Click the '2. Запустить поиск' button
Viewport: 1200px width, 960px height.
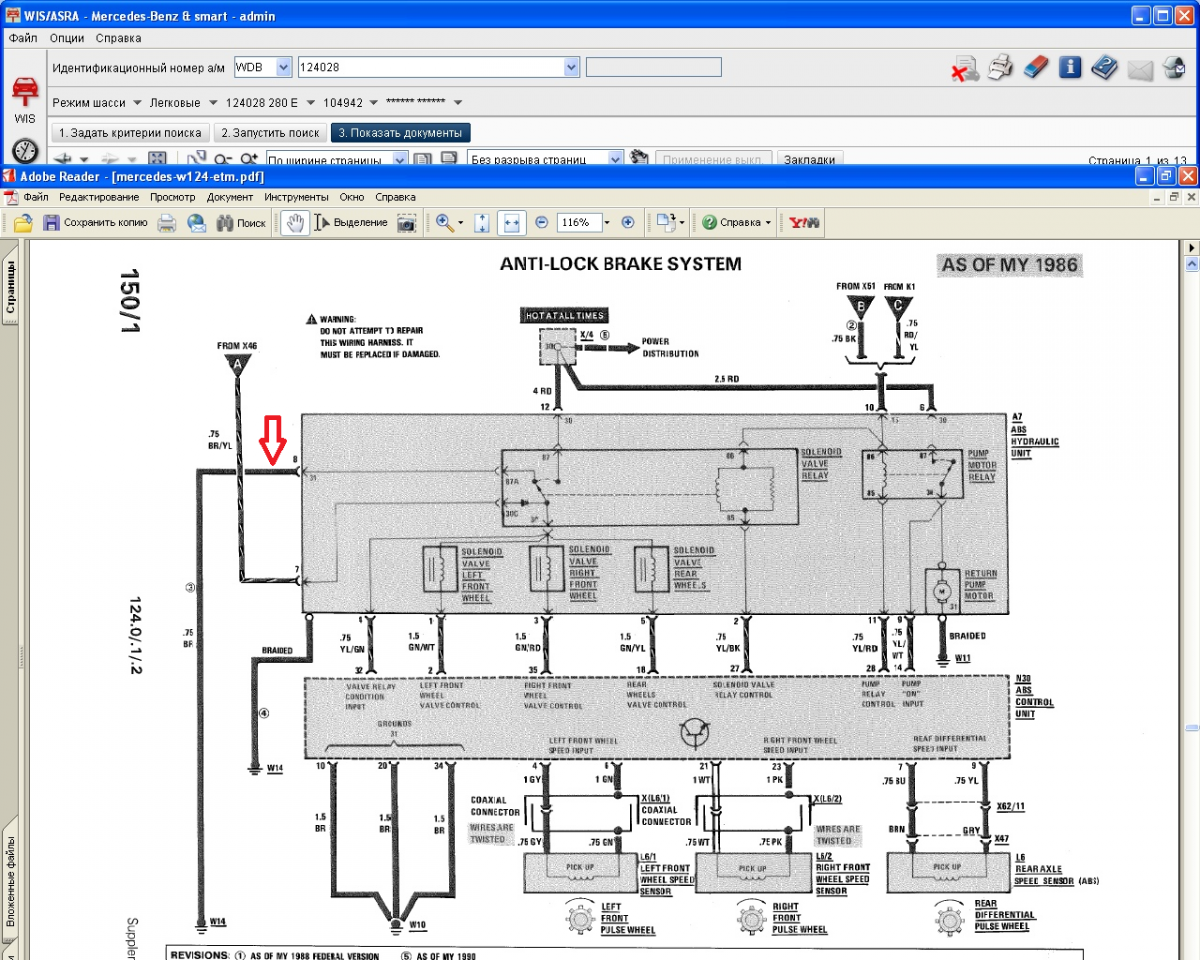pyautogui.click(x=270, y=132)
